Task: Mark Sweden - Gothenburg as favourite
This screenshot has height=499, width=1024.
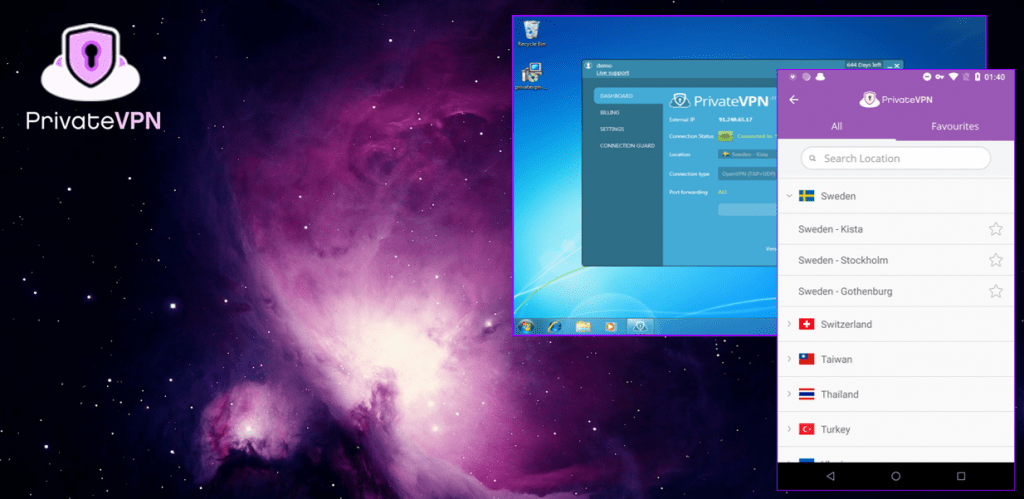Action: point(995,291)
